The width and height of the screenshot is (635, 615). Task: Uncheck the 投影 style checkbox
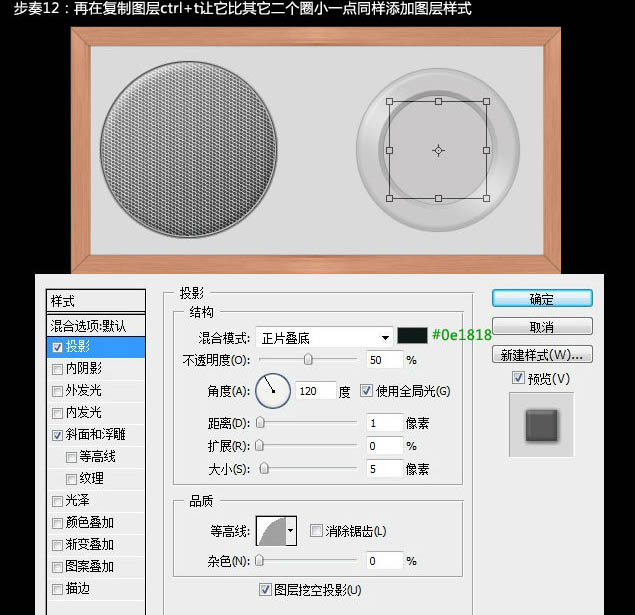58,347
